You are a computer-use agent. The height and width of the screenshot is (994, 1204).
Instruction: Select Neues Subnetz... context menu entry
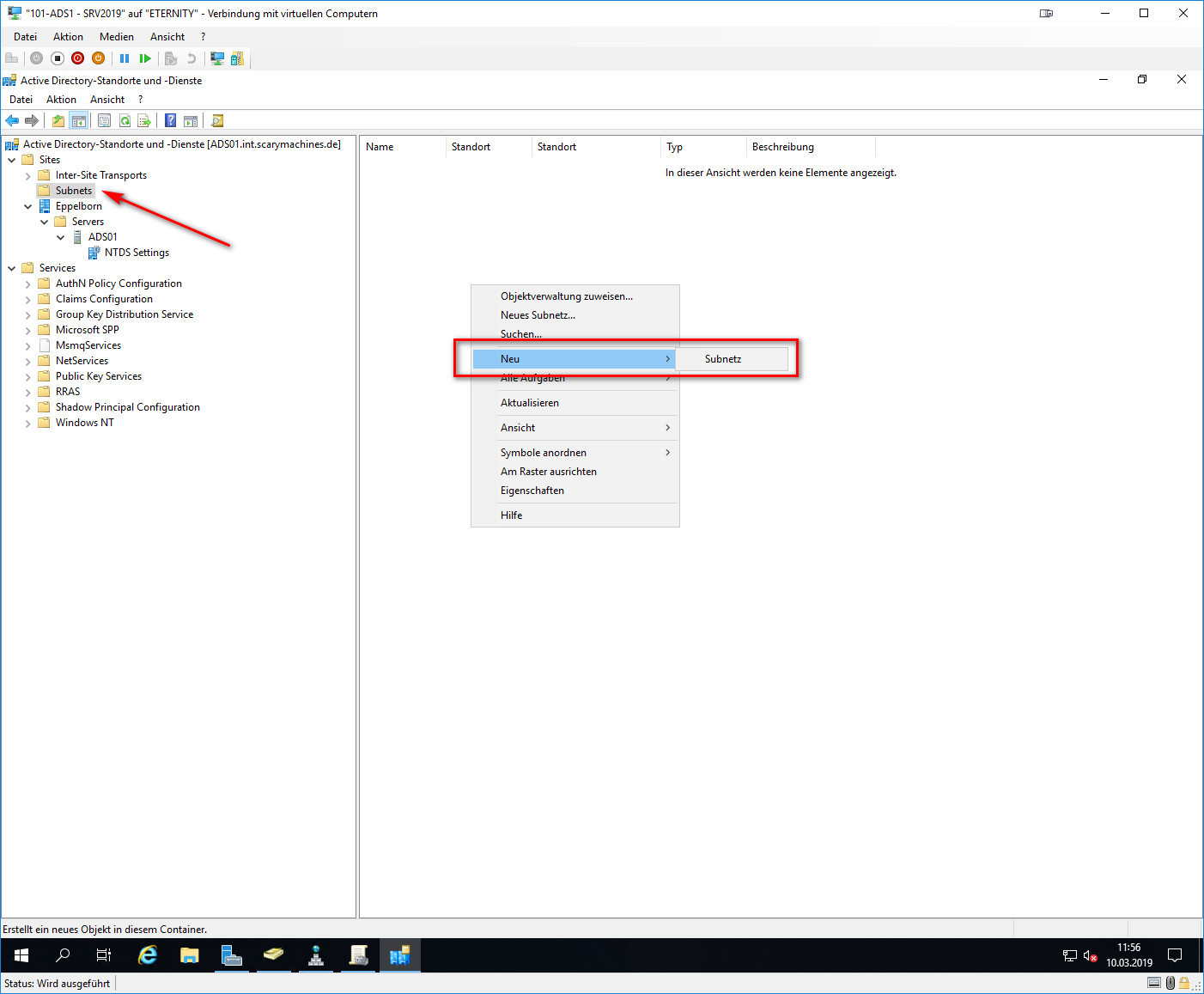tap(538, 315)
